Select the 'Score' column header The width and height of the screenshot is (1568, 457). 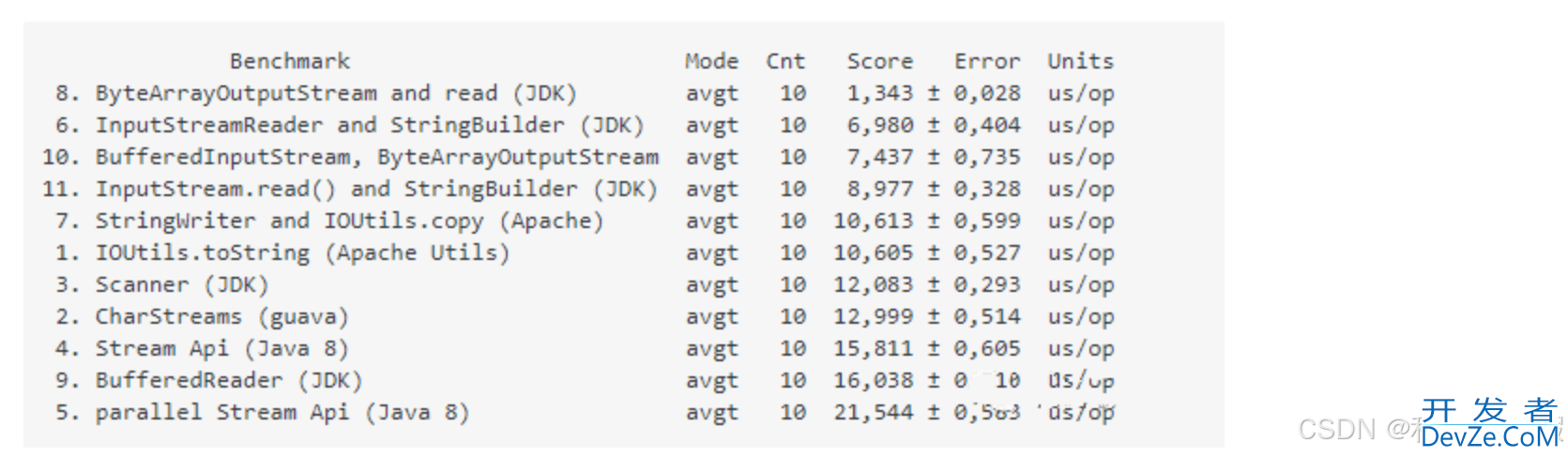pyautogui.click(x=880, y=62)
